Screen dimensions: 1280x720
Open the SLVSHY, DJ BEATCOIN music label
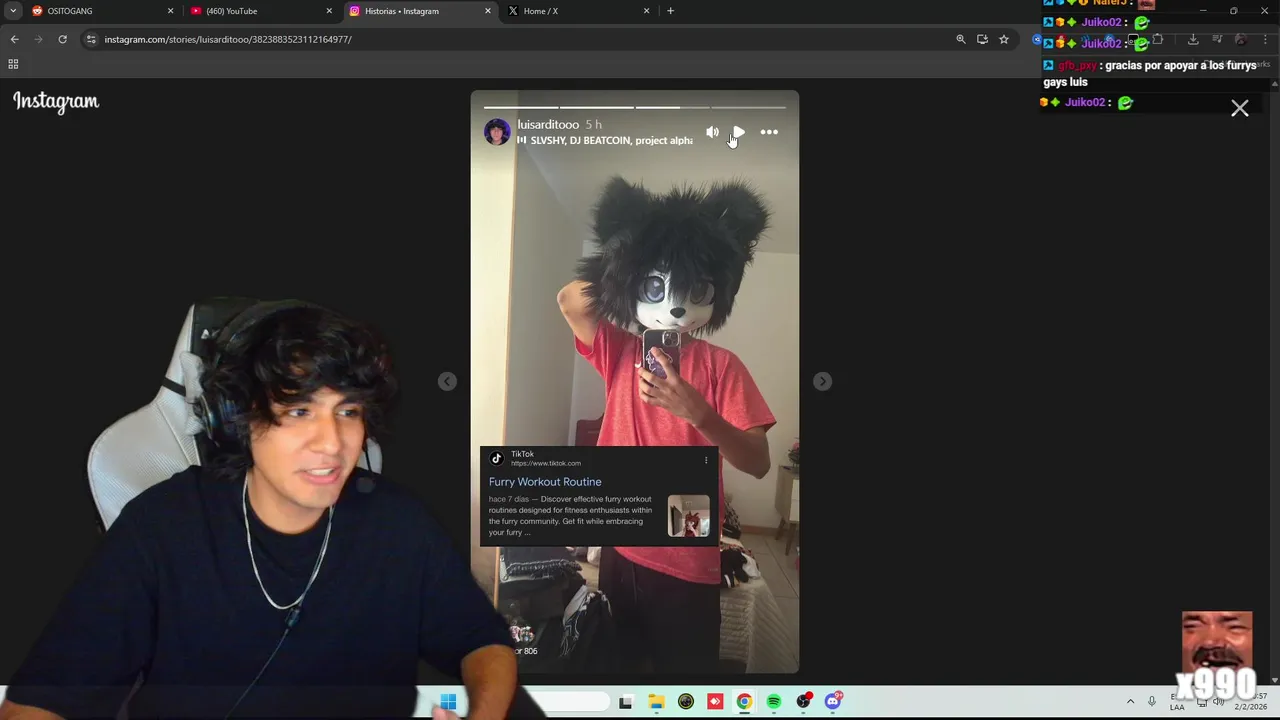(604, 141)
